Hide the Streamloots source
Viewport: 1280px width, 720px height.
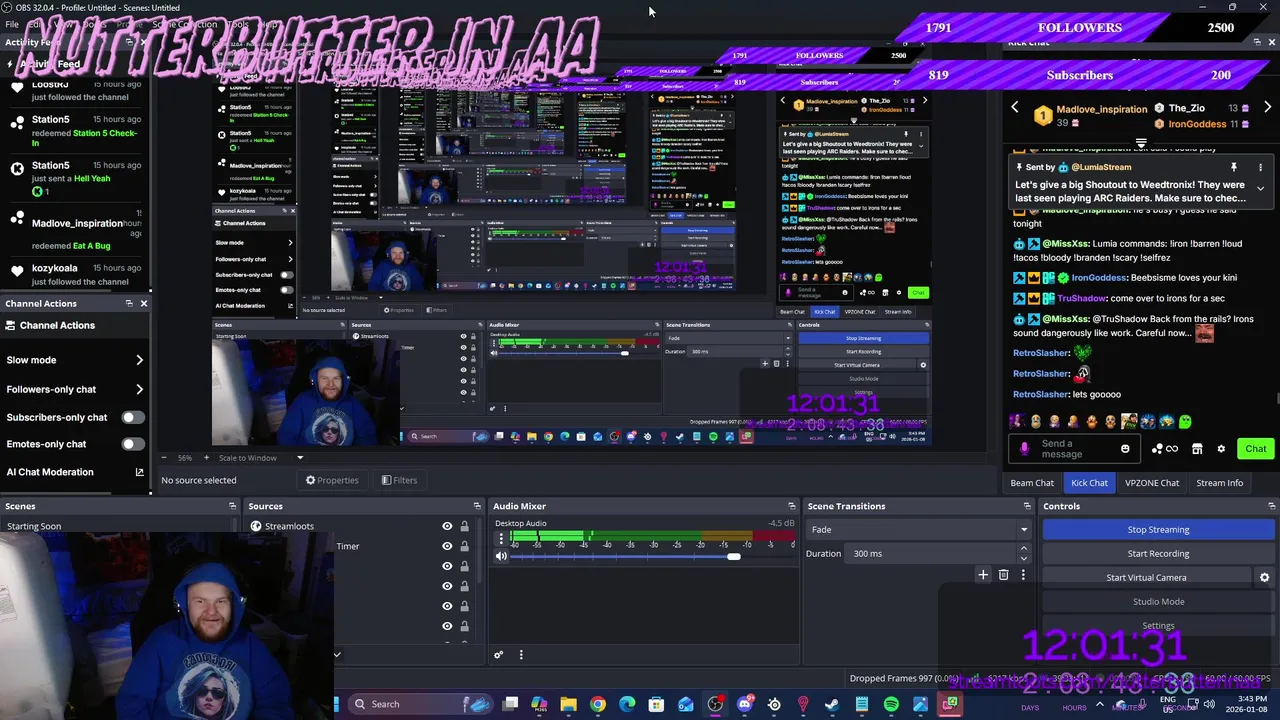[x=447, y=526]
